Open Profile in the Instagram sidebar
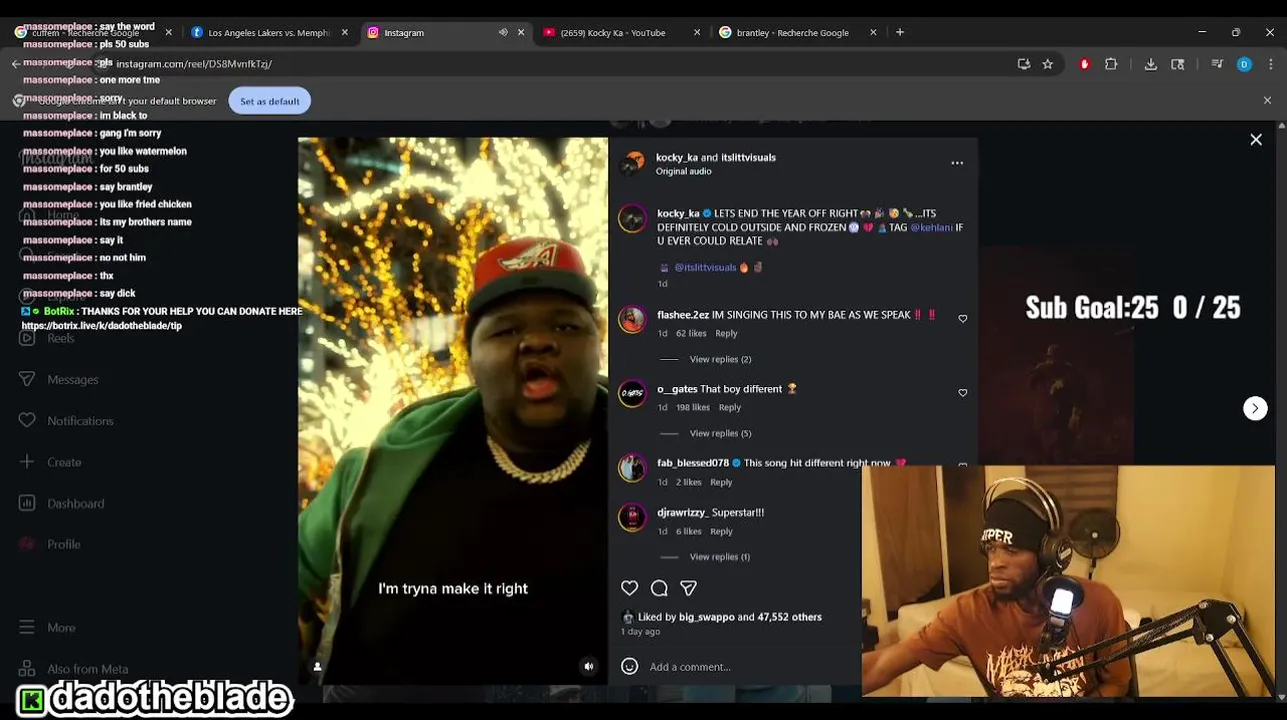This screenshot has height=720, width=1287. 63,544
